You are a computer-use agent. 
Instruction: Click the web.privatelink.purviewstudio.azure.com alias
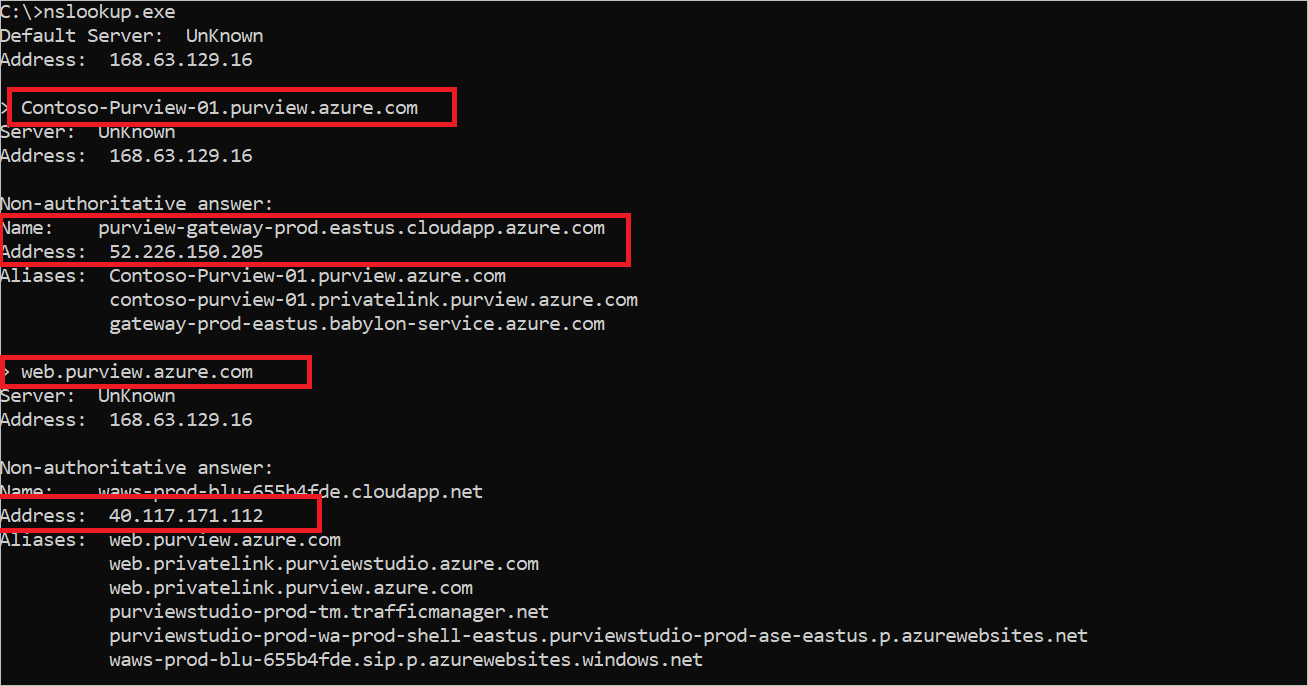tap(324, 564)
